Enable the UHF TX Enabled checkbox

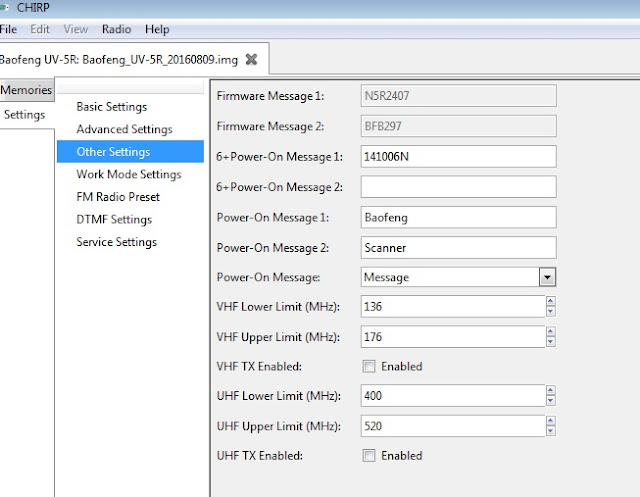pyautogui.click(x=369, y=455)
